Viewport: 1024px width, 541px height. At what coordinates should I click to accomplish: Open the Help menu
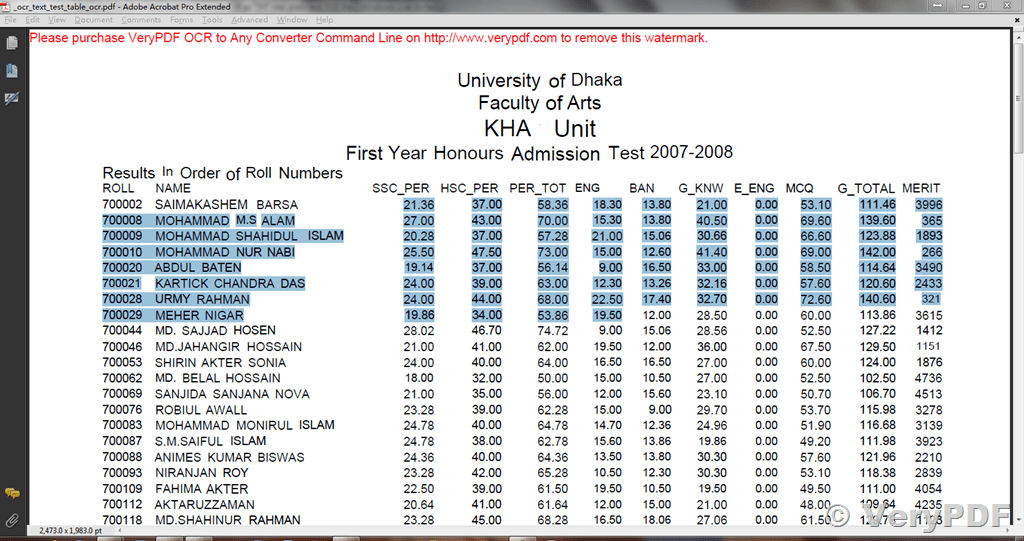coord(325,20)
